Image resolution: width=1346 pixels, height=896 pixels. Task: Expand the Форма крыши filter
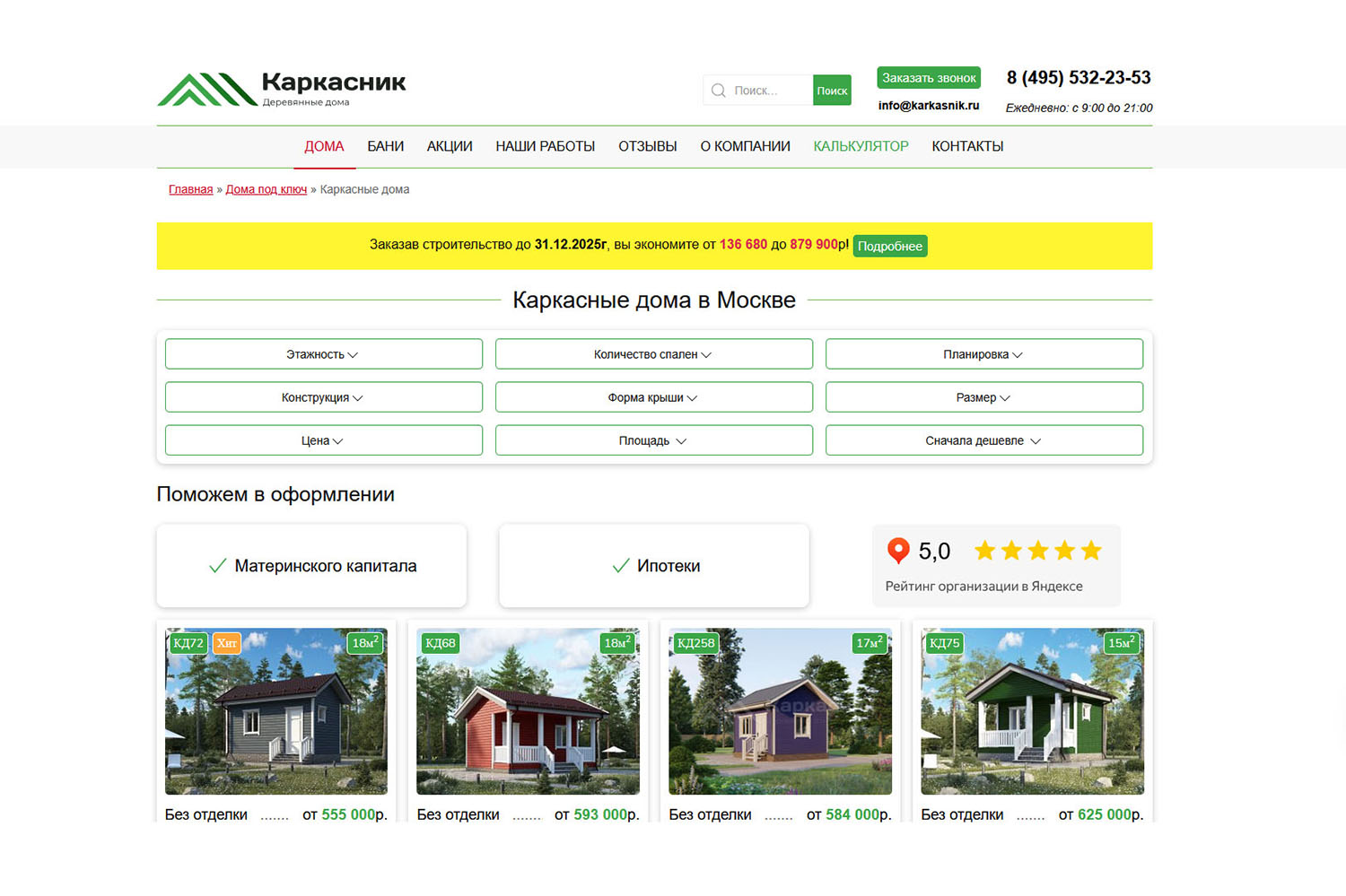[x=653, y=397]
